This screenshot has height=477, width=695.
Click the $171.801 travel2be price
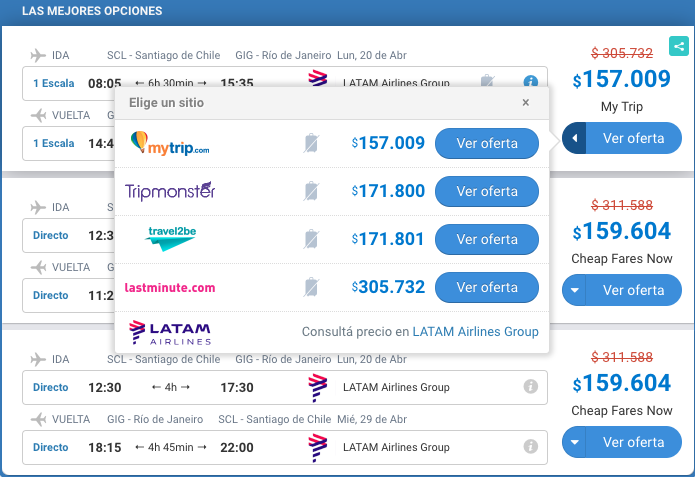(x=388, y=238)
